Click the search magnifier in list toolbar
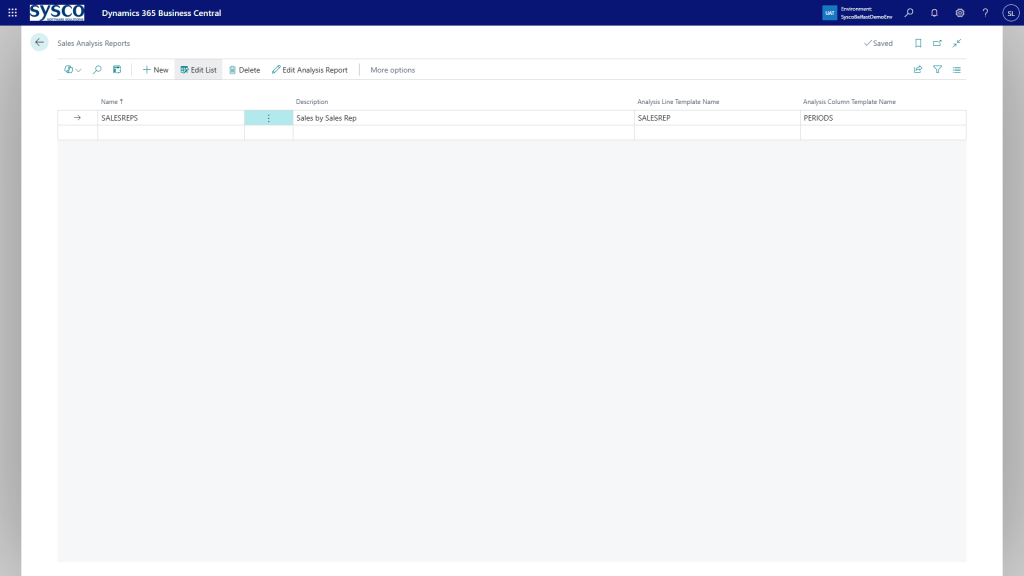The height and width of the screenshot is (576, 1024). 97,70
